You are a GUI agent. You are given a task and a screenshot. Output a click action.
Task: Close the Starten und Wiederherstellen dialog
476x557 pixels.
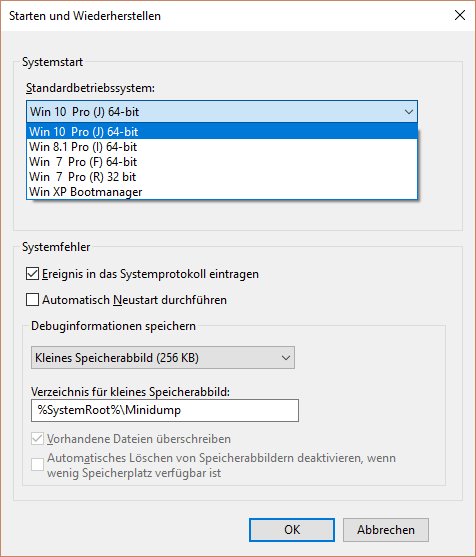(x=460, y=15)
